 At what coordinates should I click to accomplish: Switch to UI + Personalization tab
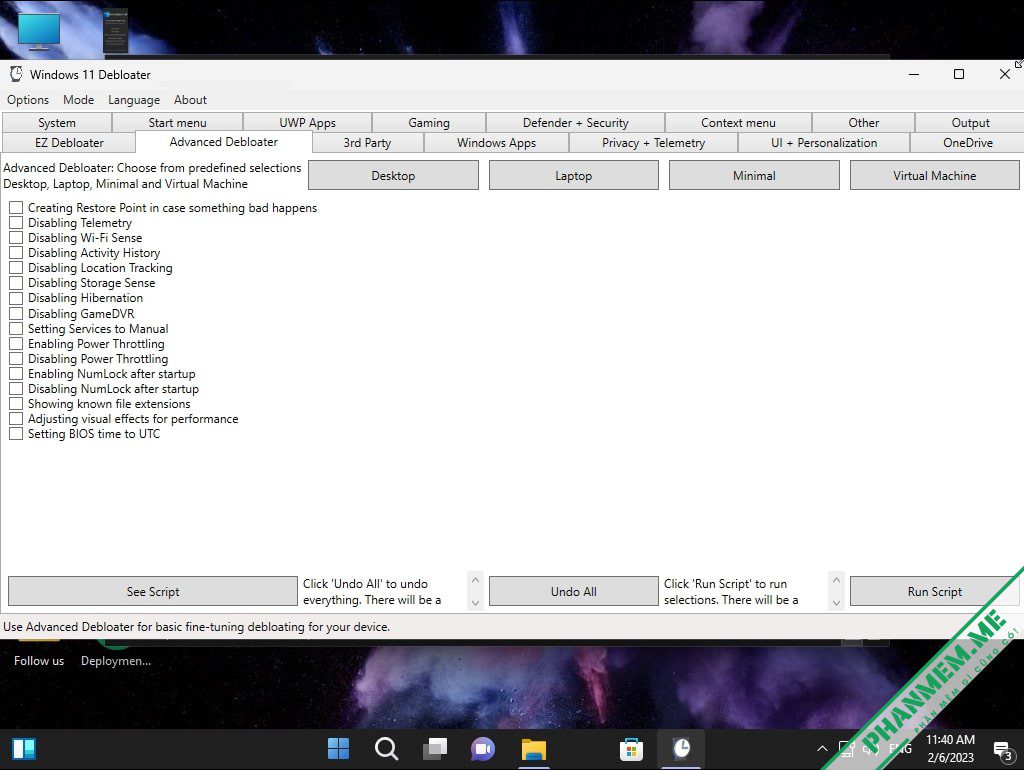click(x=824, y=143)
